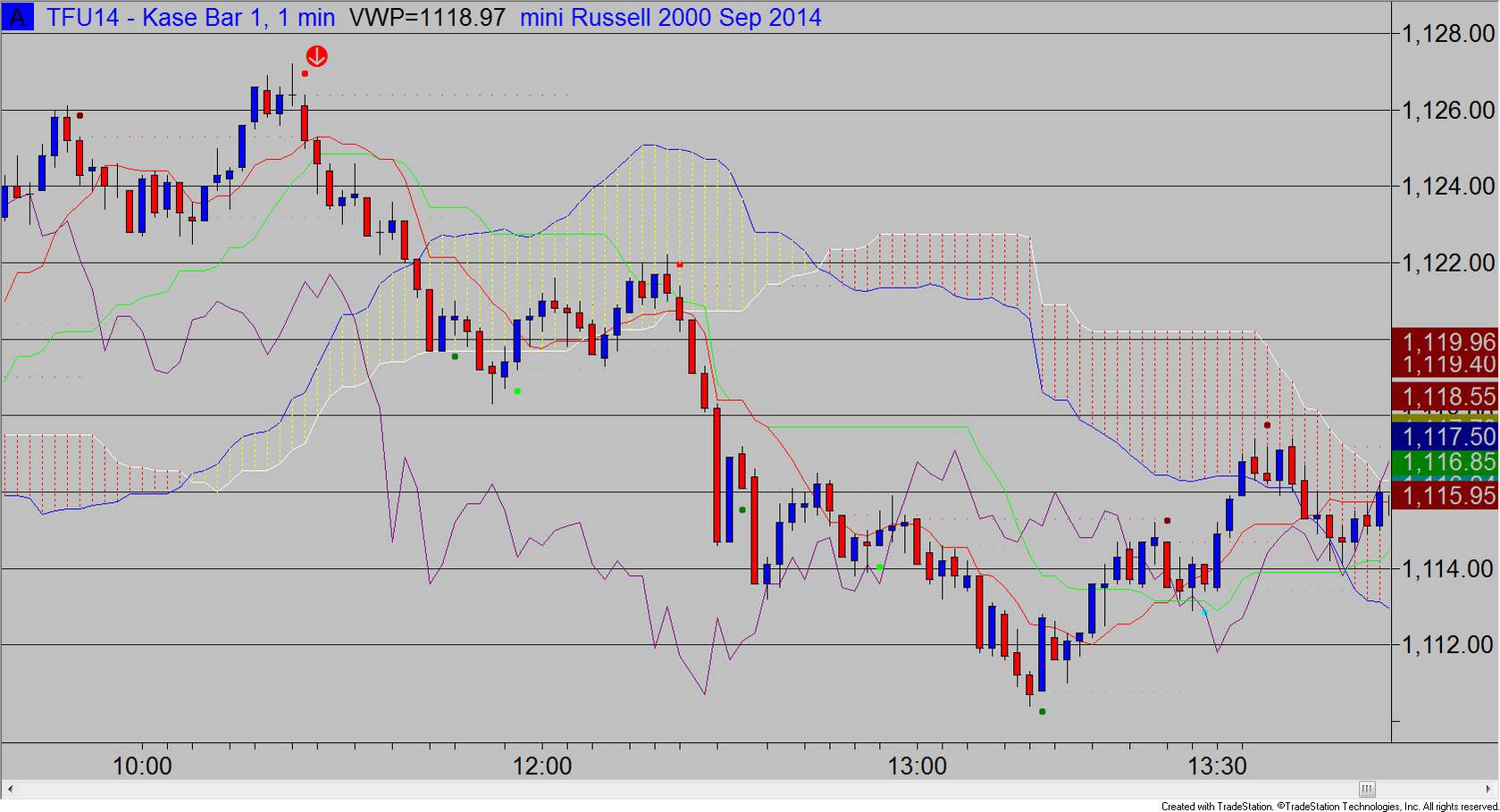Click the 13:00 time axis label
Image resolution: width=1500 pixels, height=812 pixels.
point(918,766)
